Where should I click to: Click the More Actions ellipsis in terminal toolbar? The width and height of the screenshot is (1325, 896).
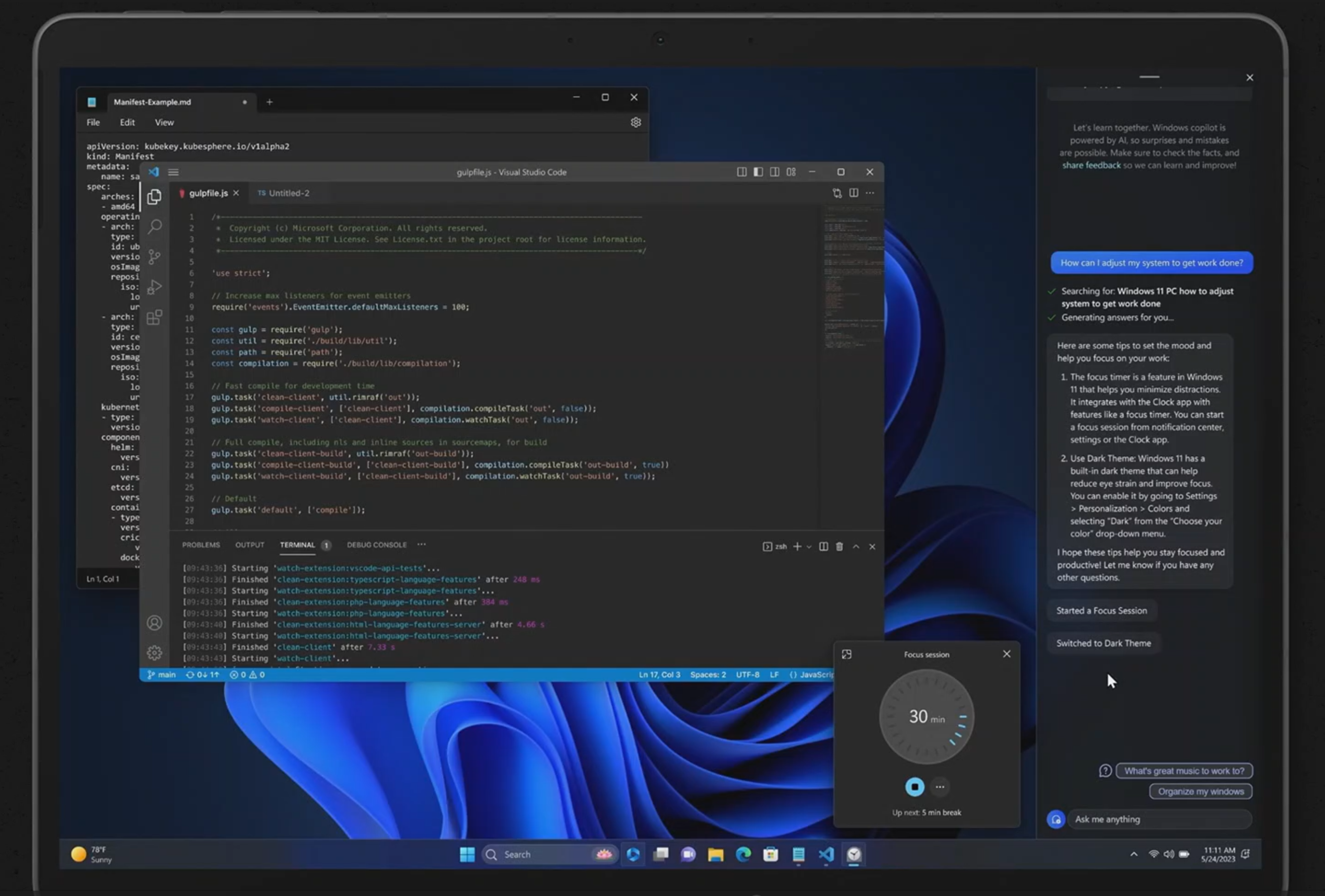tap(421, 544)
